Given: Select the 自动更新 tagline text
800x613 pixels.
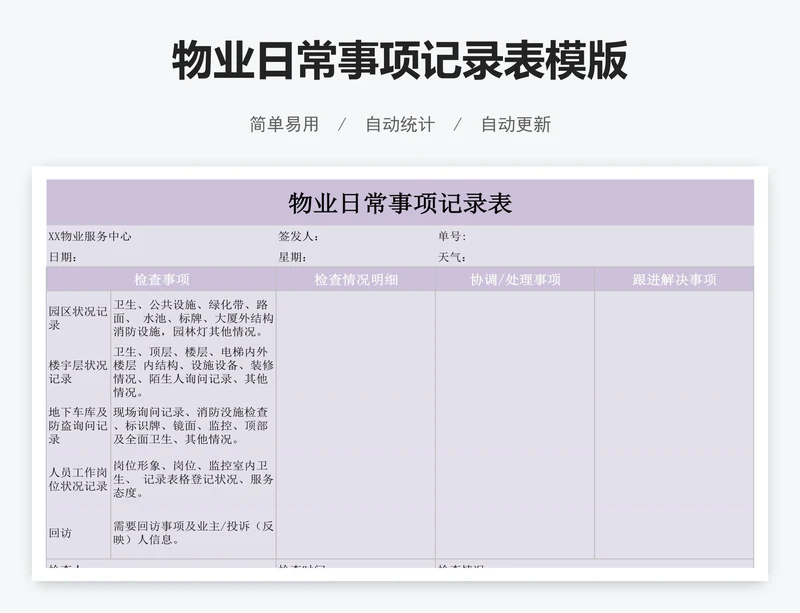Looking at the screenshot, I should [516, 124].
